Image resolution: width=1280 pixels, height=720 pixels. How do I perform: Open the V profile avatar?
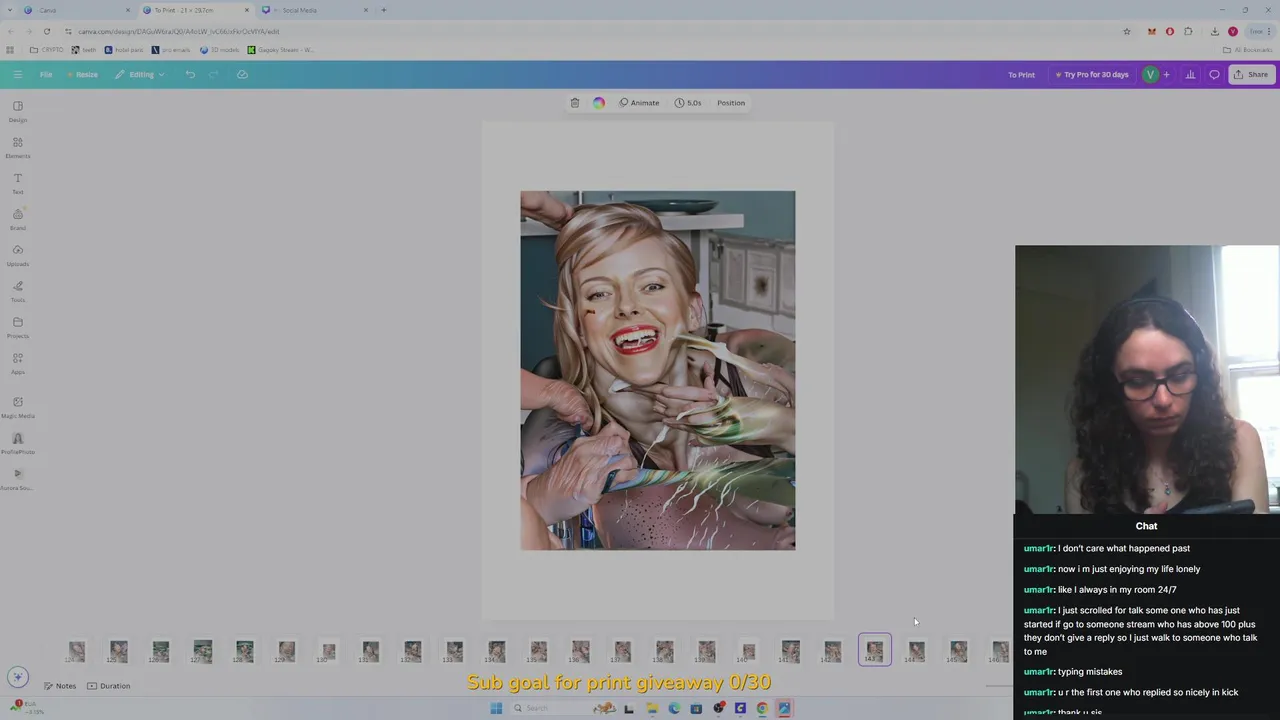(x=1150, y=75)
